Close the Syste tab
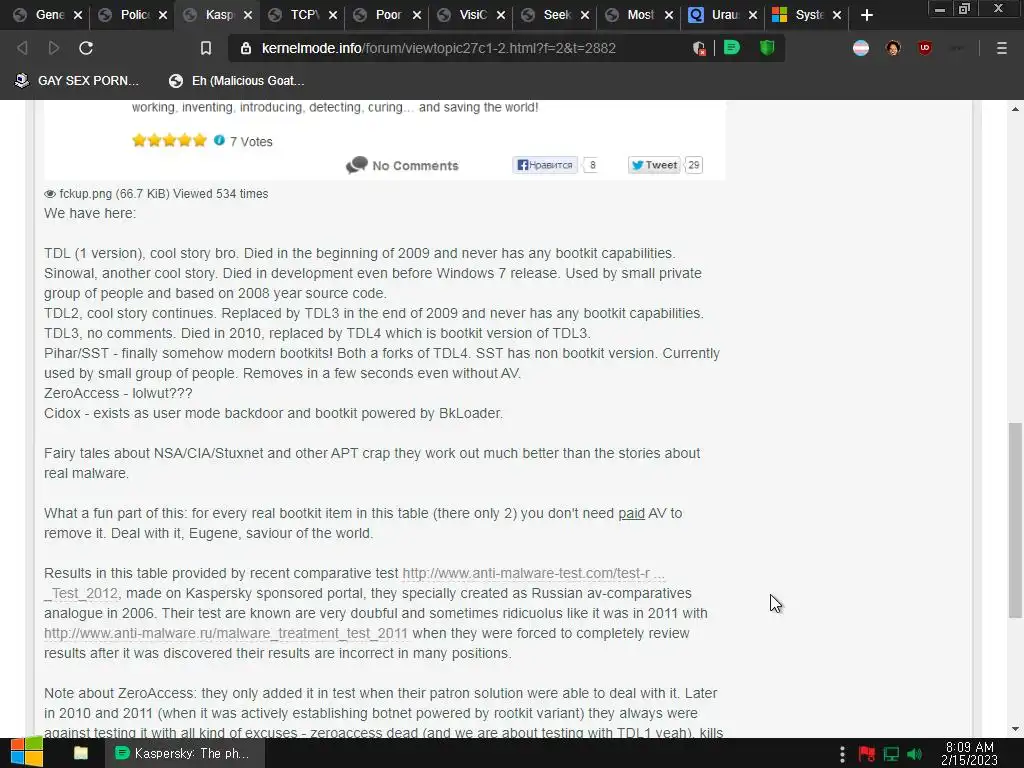 (x=837, y=15)
